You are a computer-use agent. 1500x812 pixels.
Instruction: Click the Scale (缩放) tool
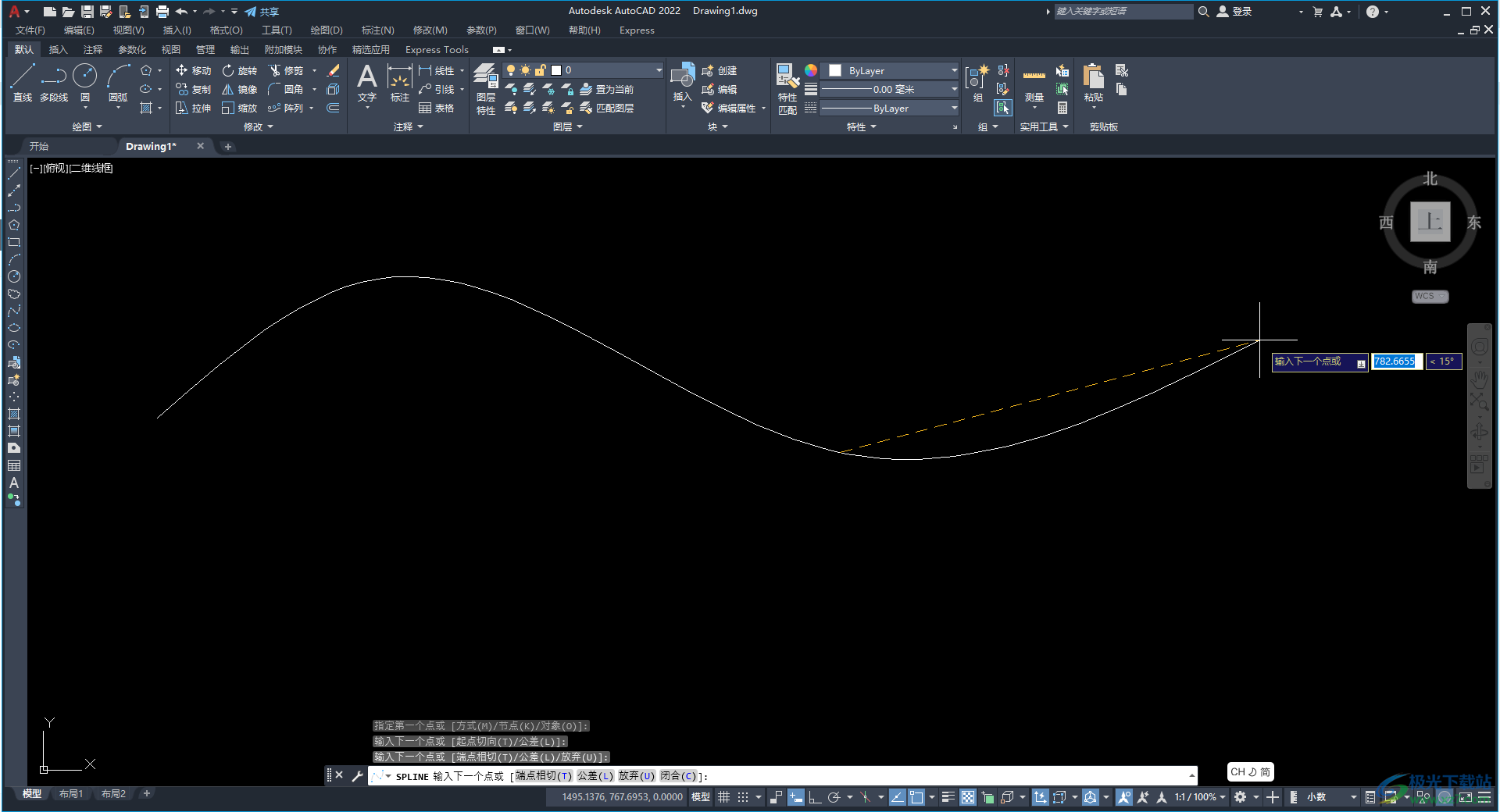coord(239,108)
